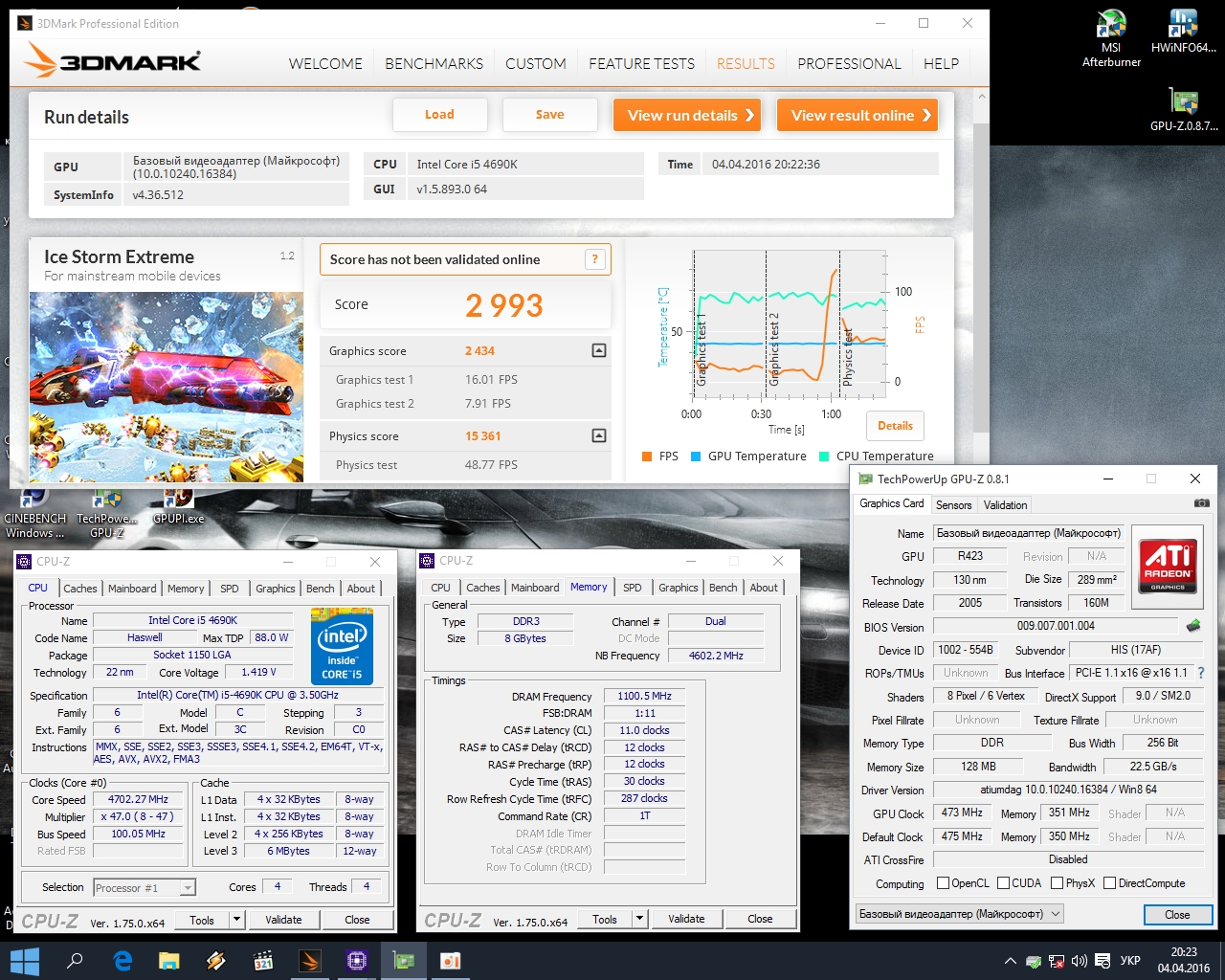Switch to GPU-Z taskbar button

click(404, 961)
